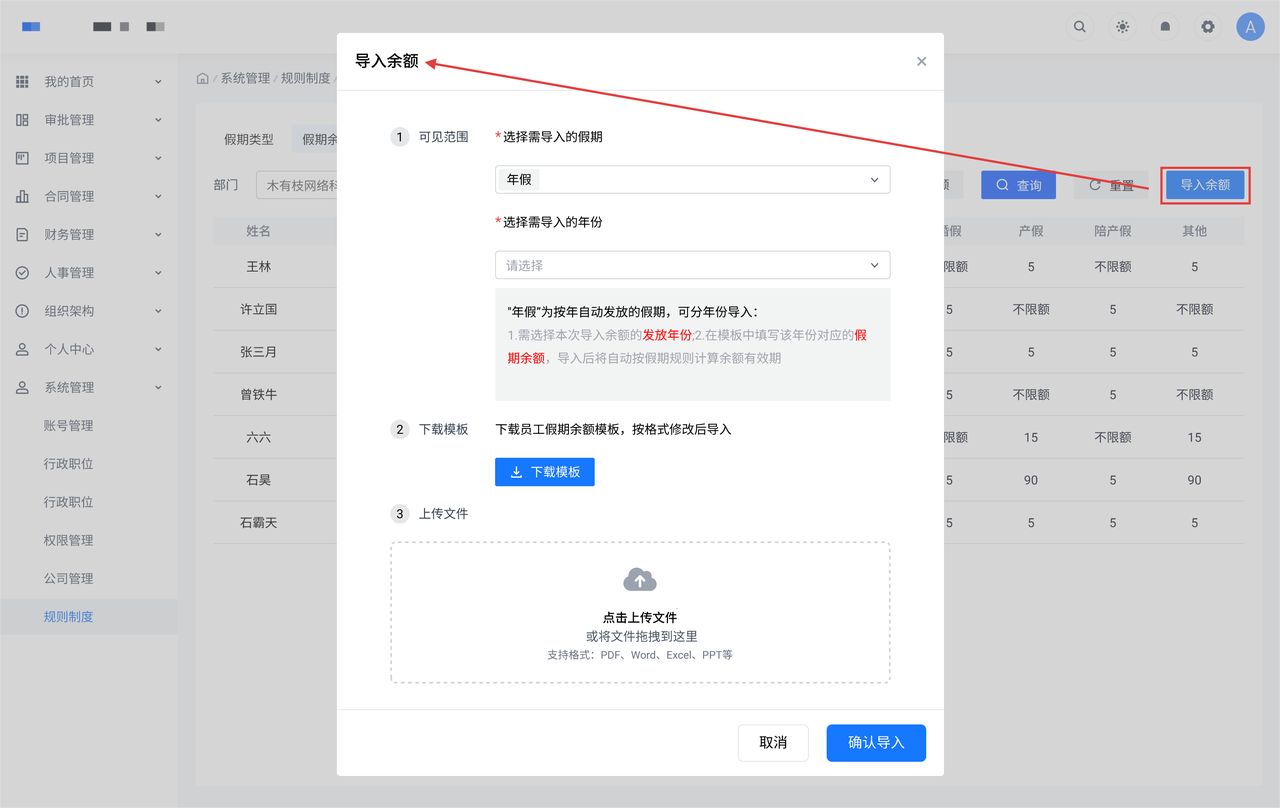The width and height of the screenshot is (1280, 808).
Task: Click the 下载模板 button
Action: [545, 472]
